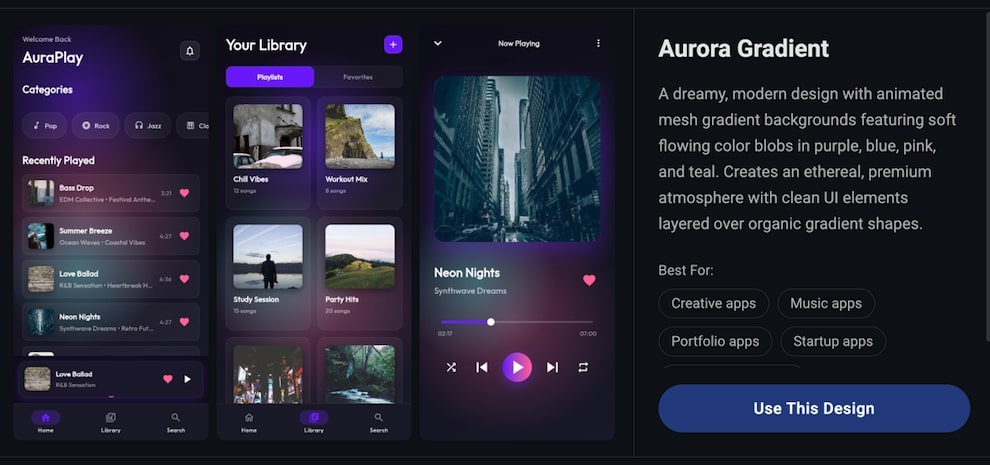The image size is (990, 465).
Task: Switch to the Favorites tab
Action: tap(358, 76)
